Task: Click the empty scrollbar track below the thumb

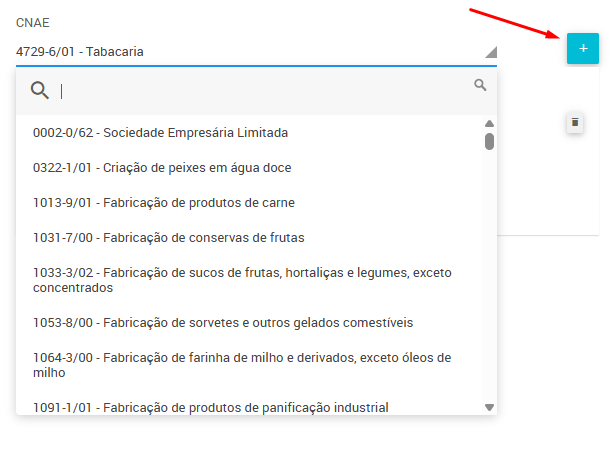Action: pos(489,280)
